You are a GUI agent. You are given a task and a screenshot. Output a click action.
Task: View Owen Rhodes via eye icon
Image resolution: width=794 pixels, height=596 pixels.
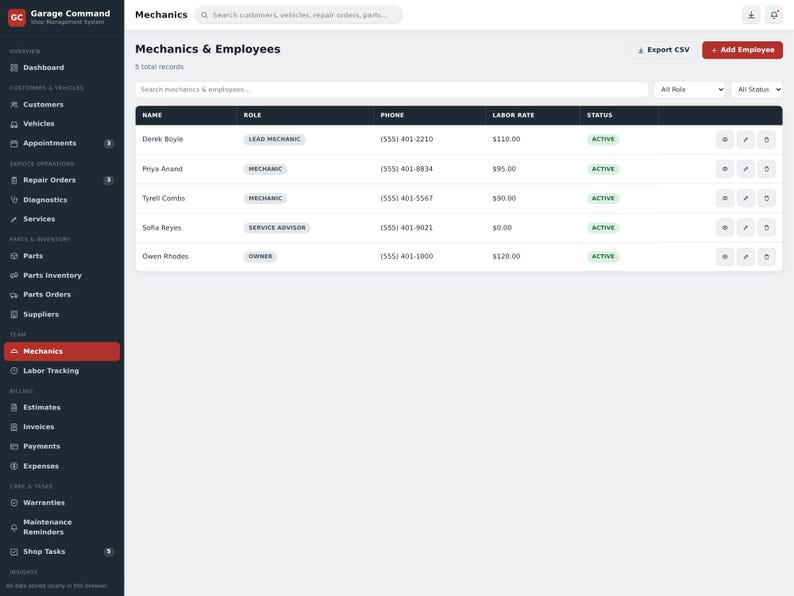pyautogui.click(x=725, y=257)
